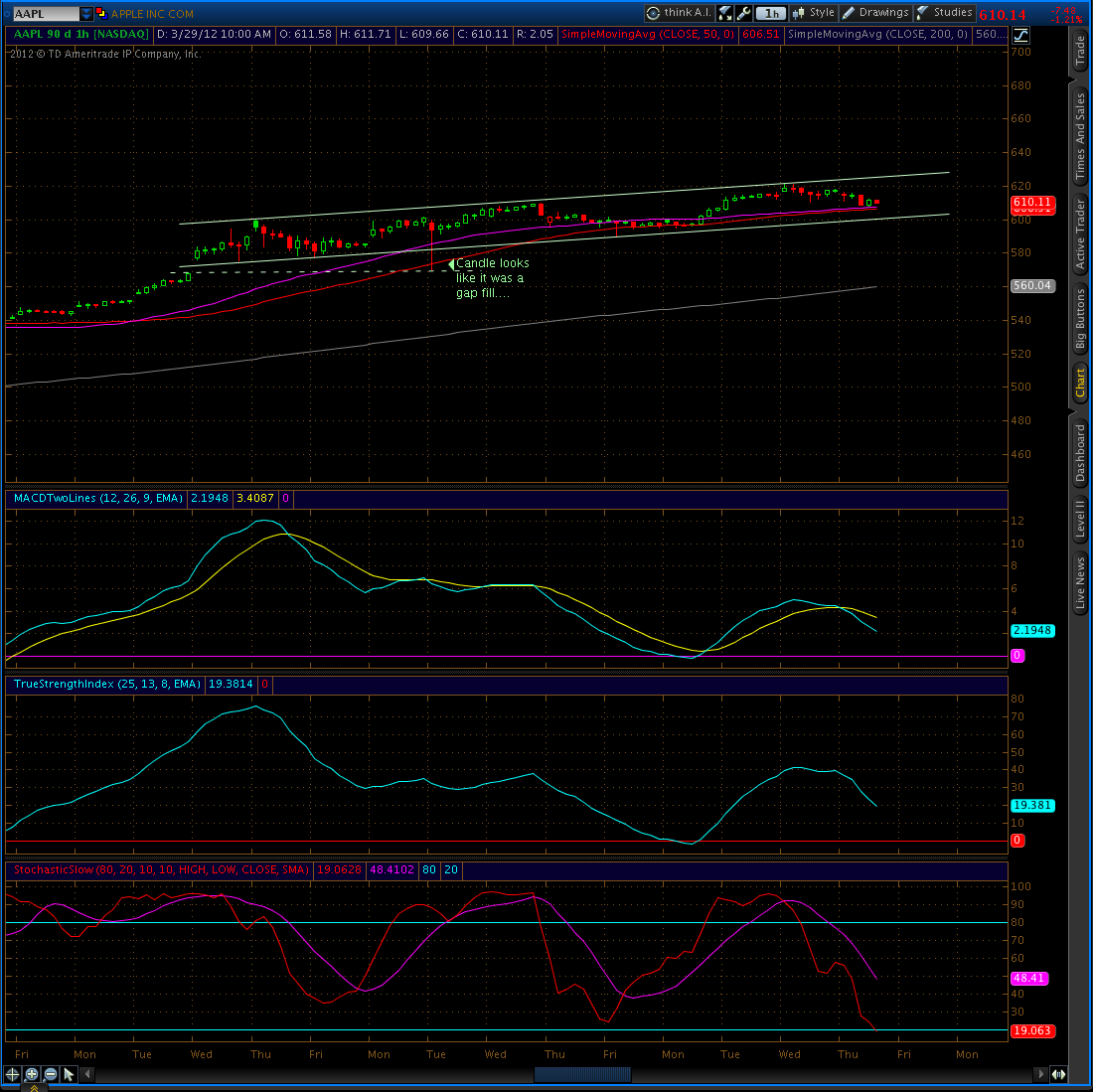Screen dimensions: 1093x1092
Task: Click the TrueStrengthIndex study label
Action: coord(106,685)
